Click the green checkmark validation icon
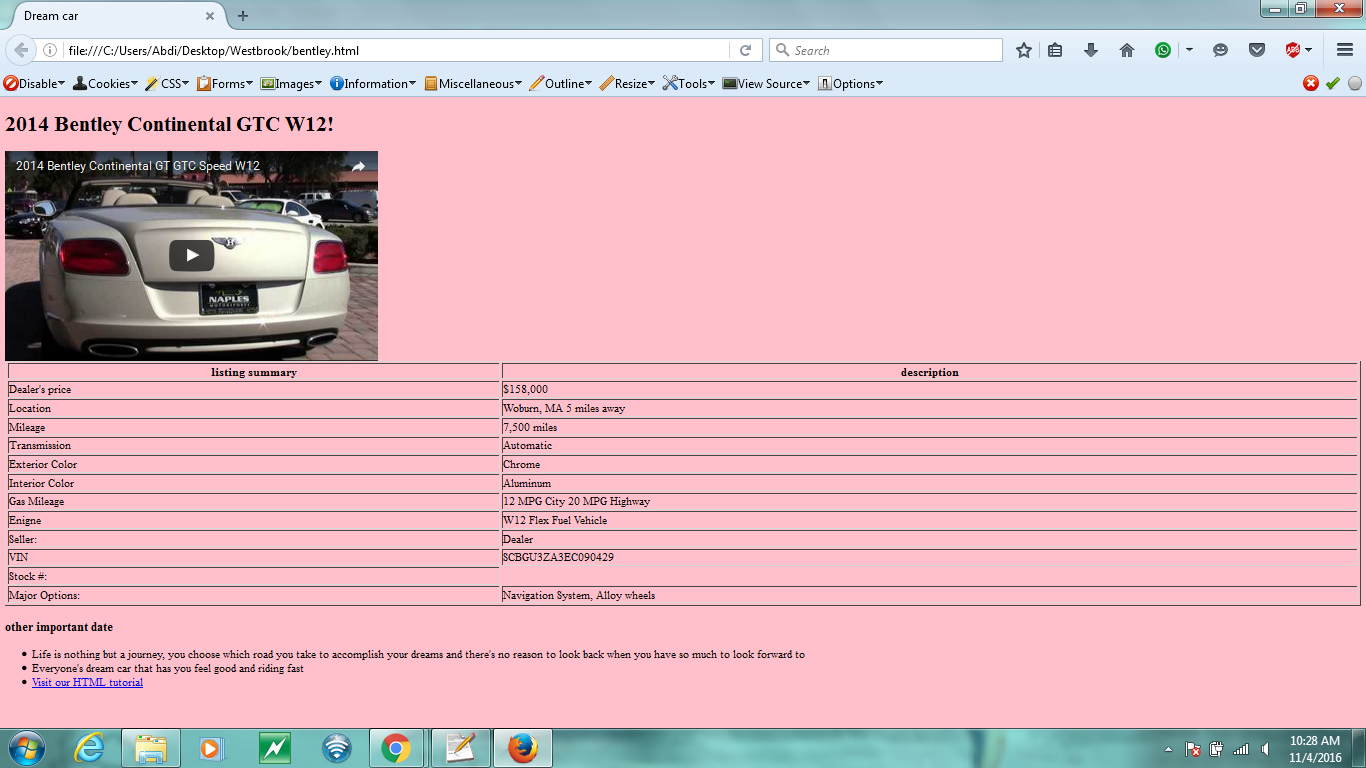Viewport: 1366px width, 768px height. tap(1333, 84)
